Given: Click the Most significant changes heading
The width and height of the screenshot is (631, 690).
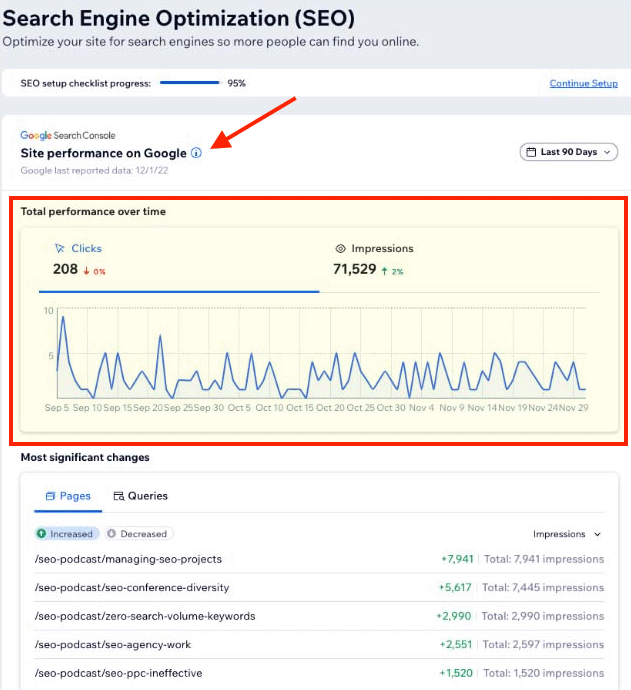Looking at the screenshot, I should [85, 458].
